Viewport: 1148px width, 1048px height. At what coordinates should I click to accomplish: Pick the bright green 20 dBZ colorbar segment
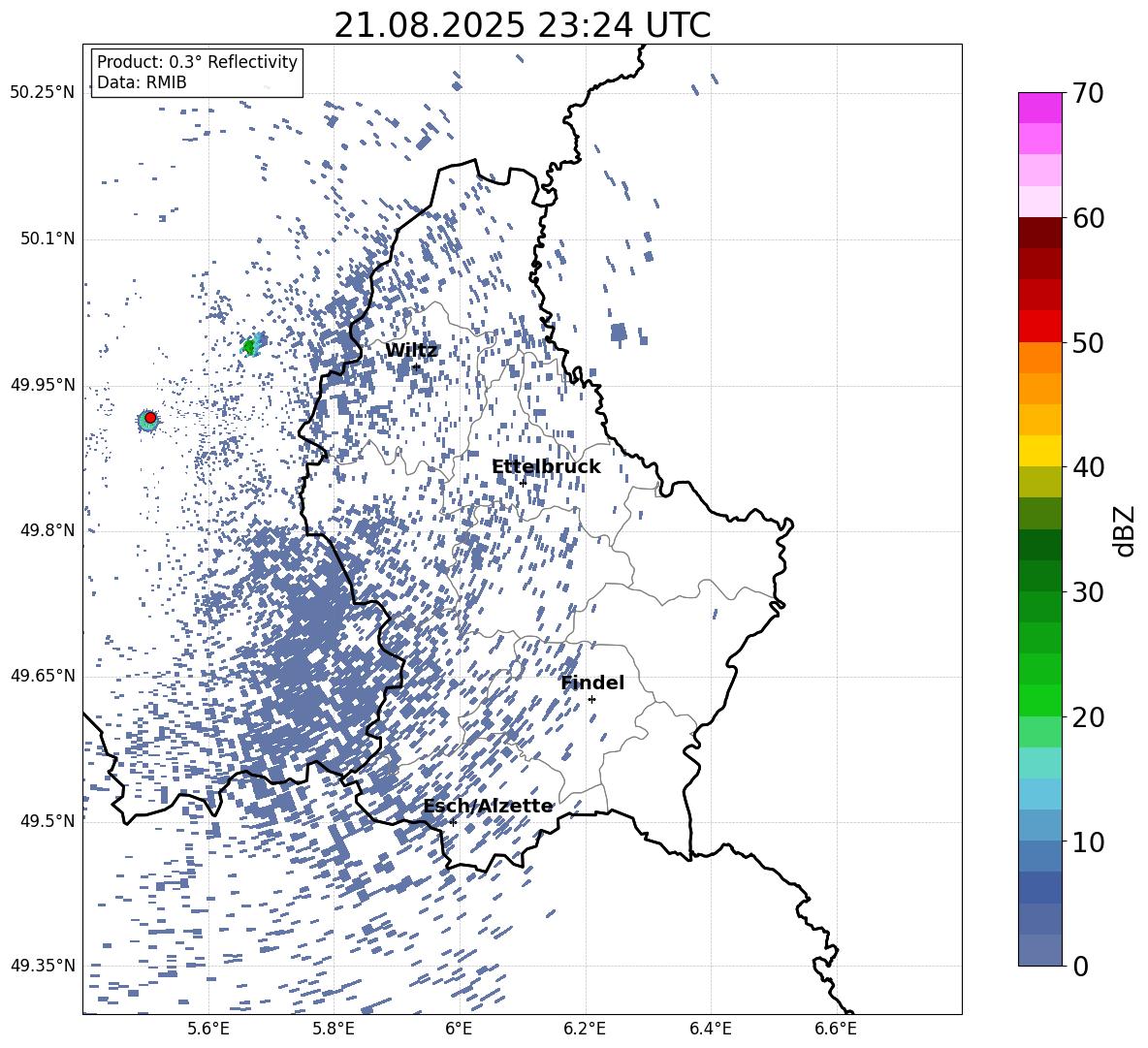pyautogui.click(x=1040, y=700)
